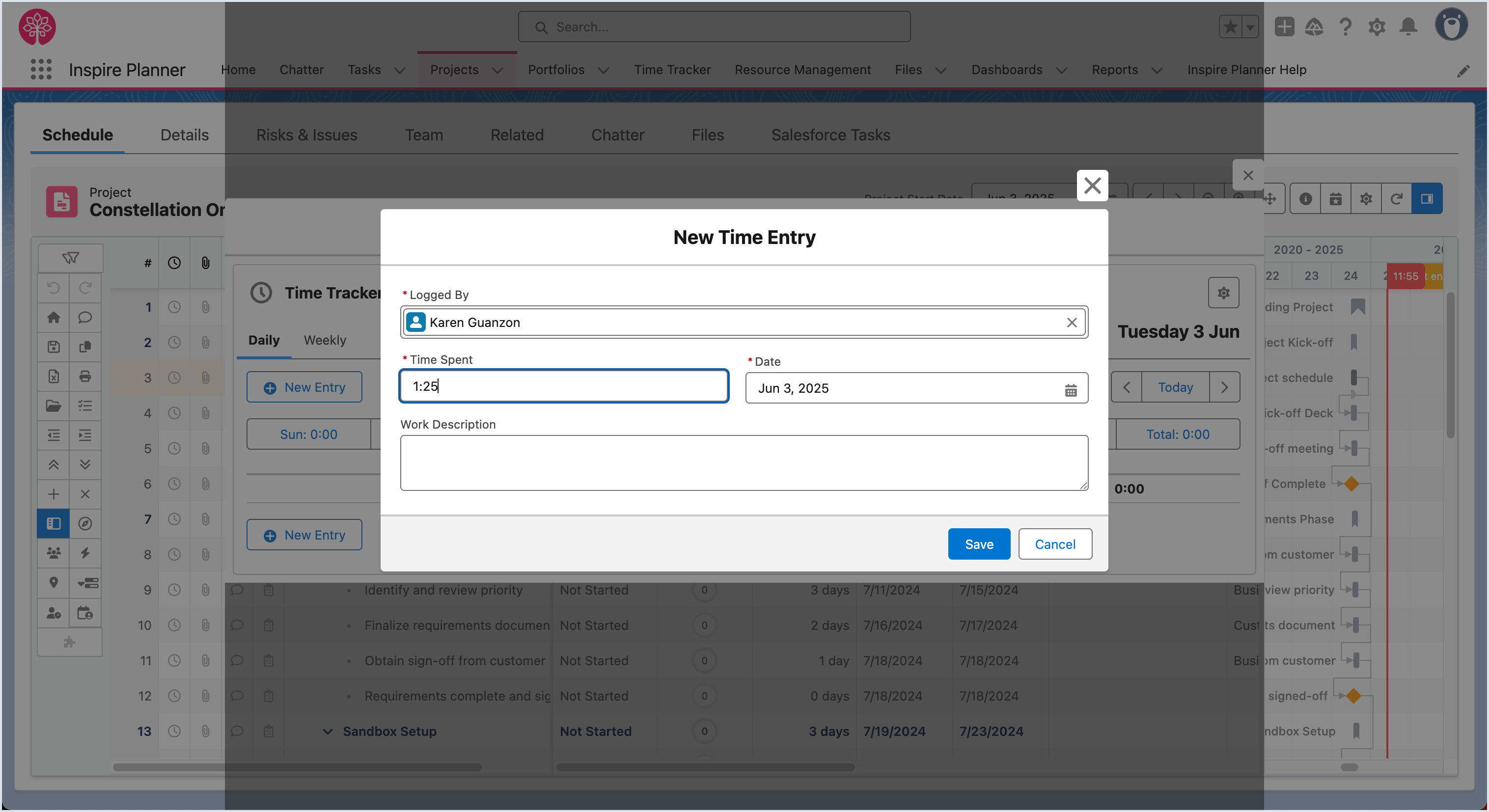1489x812 pixels.
Task: Open the date picker calendar icon
Action: (x=1071, y=391)
